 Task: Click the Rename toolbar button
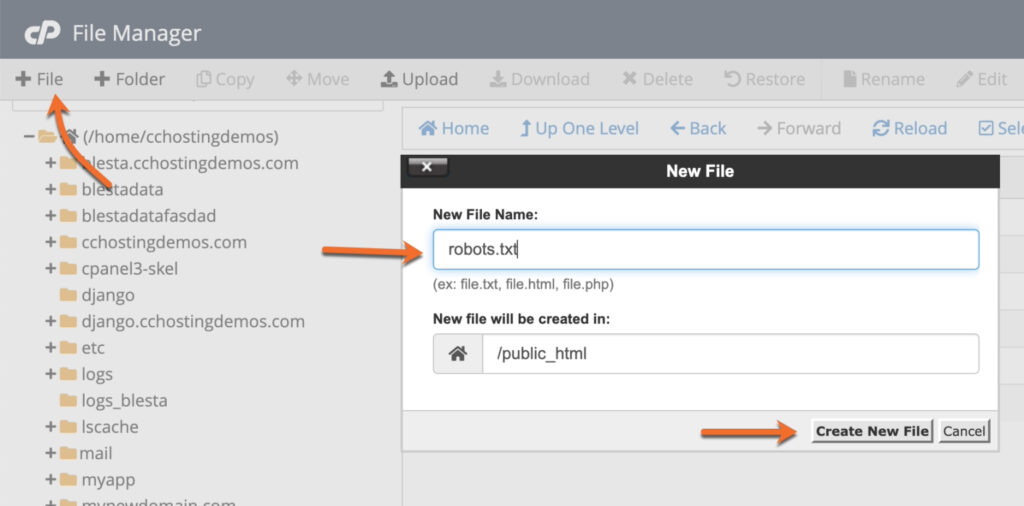884,80
